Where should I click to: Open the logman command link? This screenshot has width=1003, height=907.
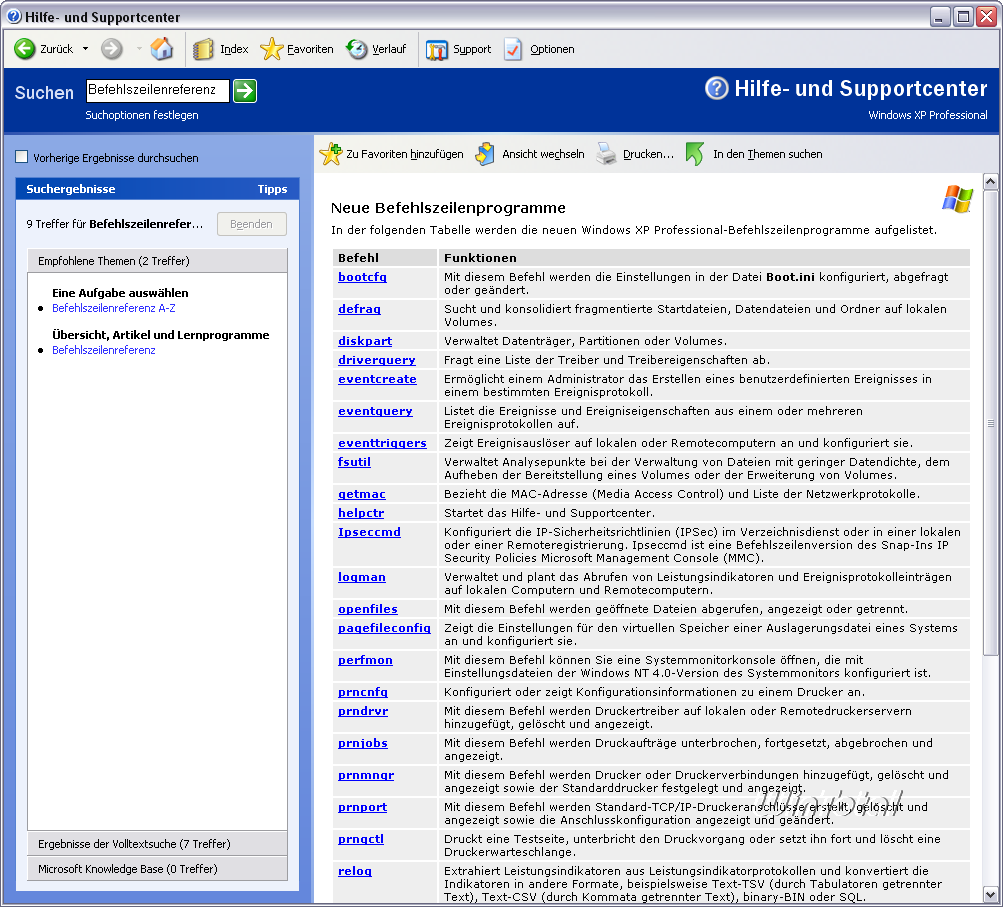click(361, 577)
